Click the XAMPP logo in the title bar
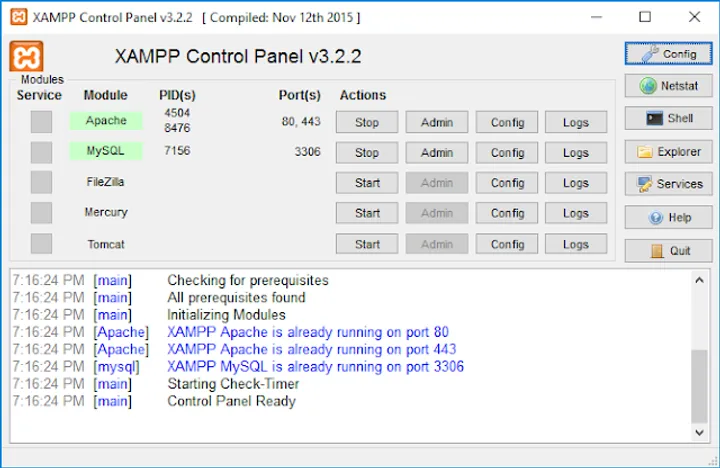The width and height of the screenshot is (720, 468). (19, 17)
